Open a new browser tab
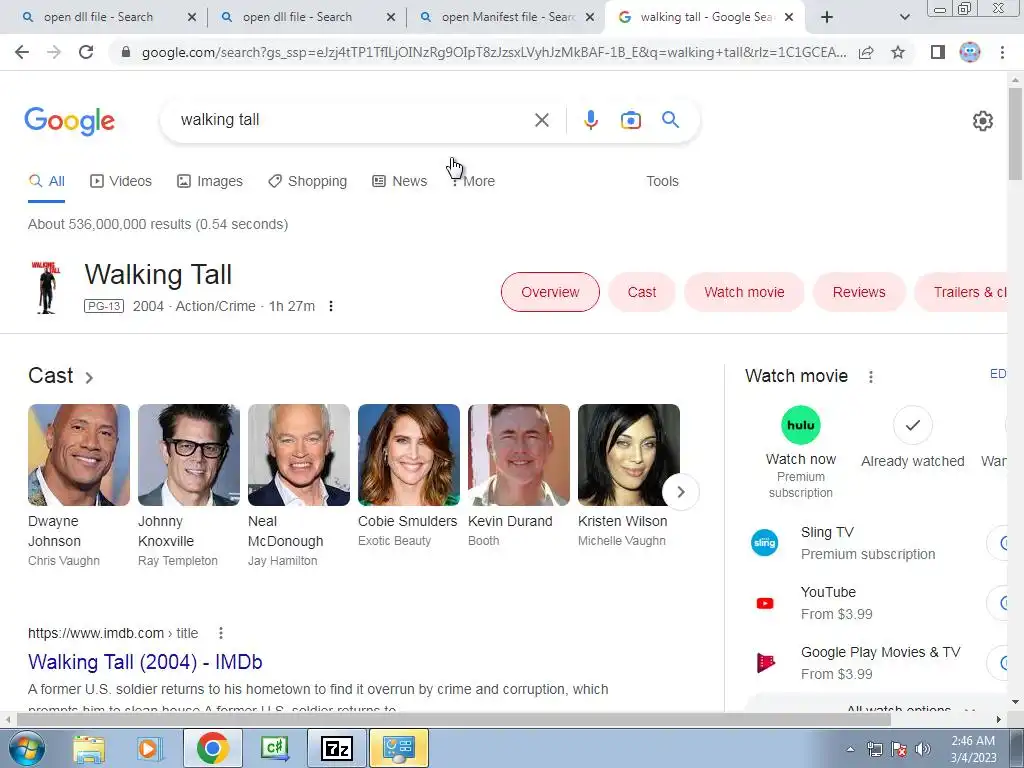 click(827, 17)
